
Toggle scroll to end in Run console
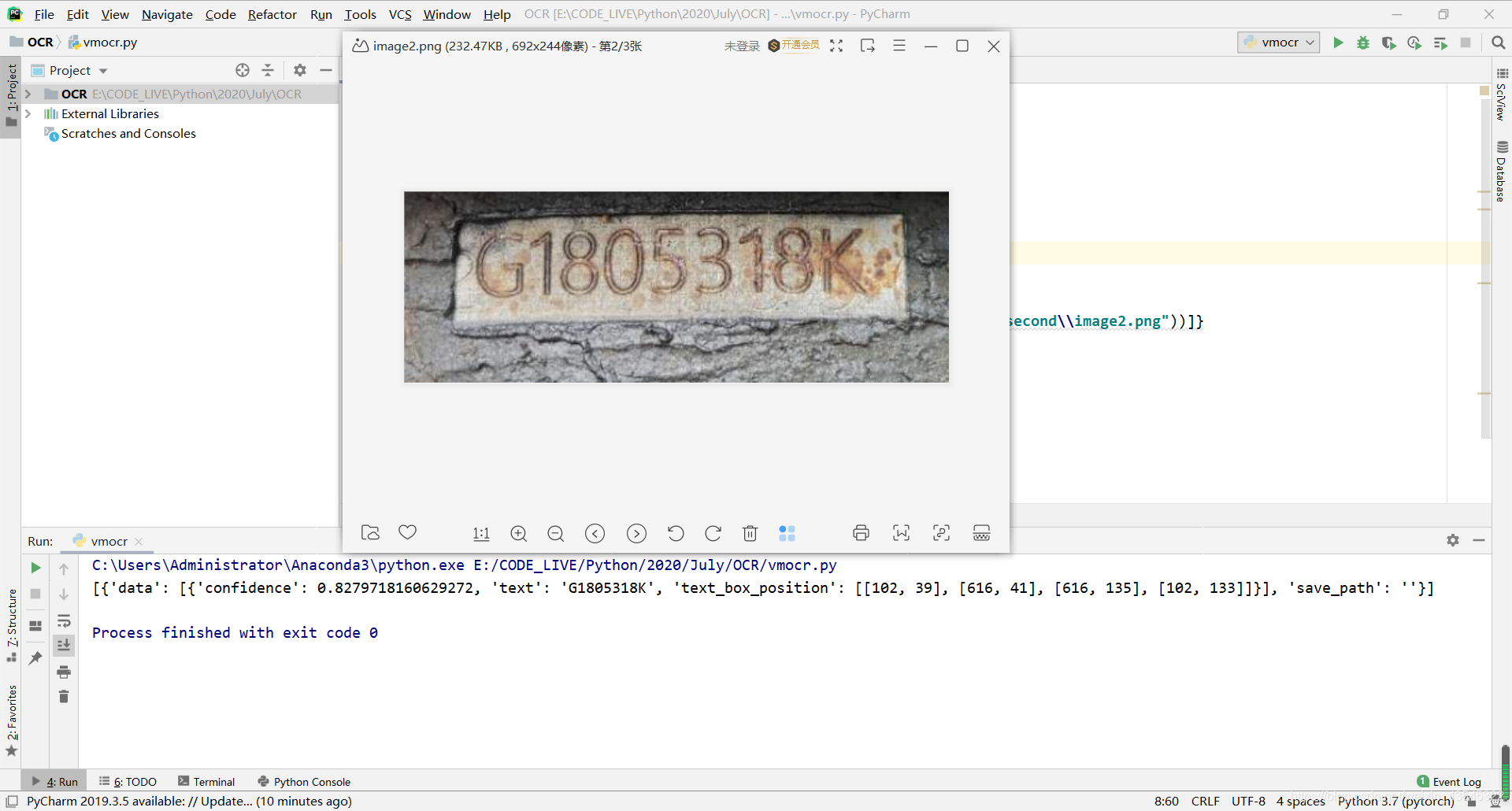click(x=64, y=645)
